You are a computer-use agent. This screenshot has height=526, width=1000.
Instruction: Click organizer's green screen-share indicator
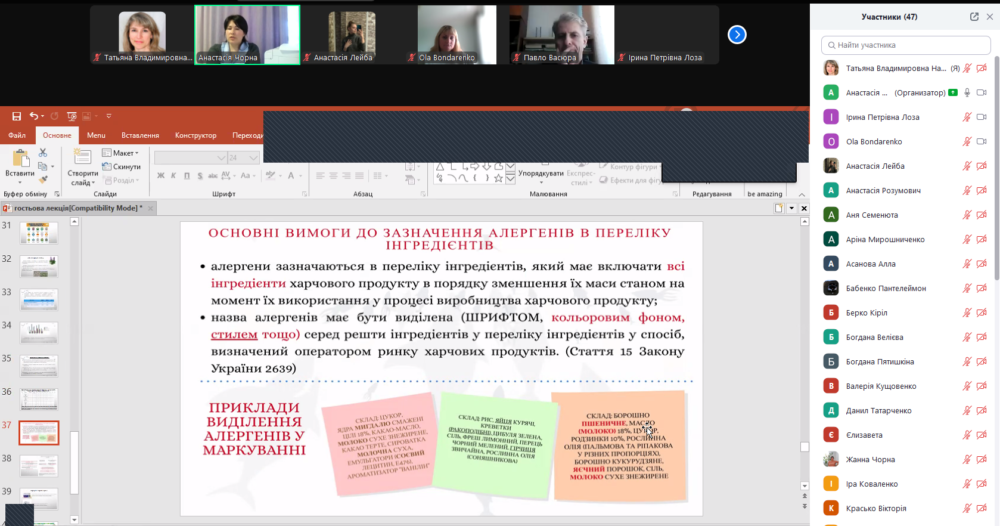[952, 93]
